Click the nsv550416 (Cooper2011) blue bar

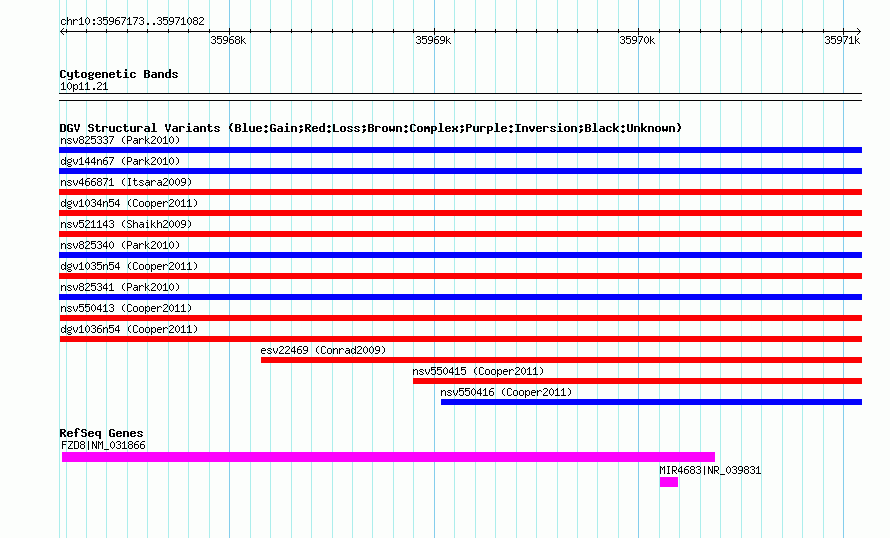point(651,402)
